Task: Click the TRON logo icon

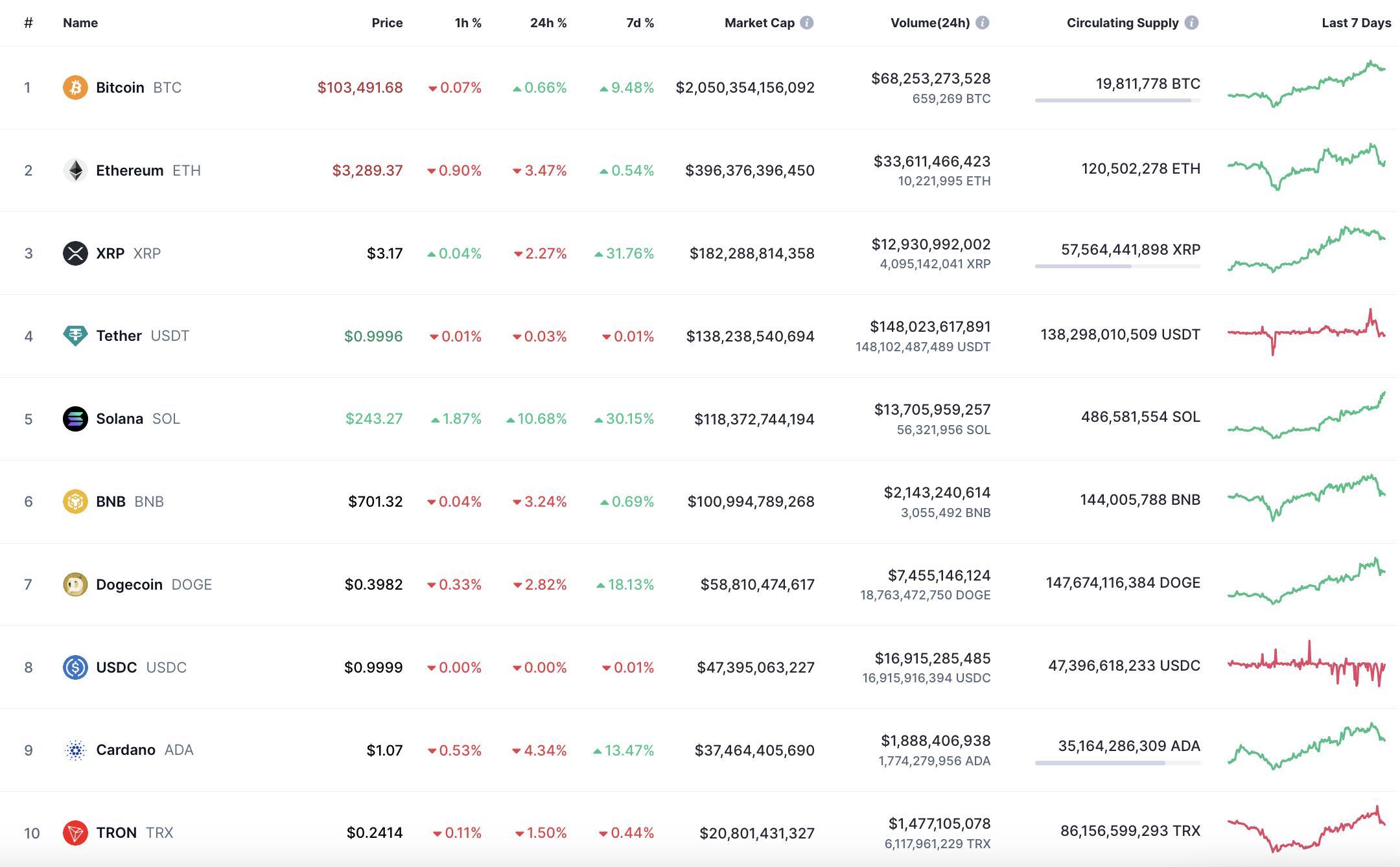Action: [75, 833]
